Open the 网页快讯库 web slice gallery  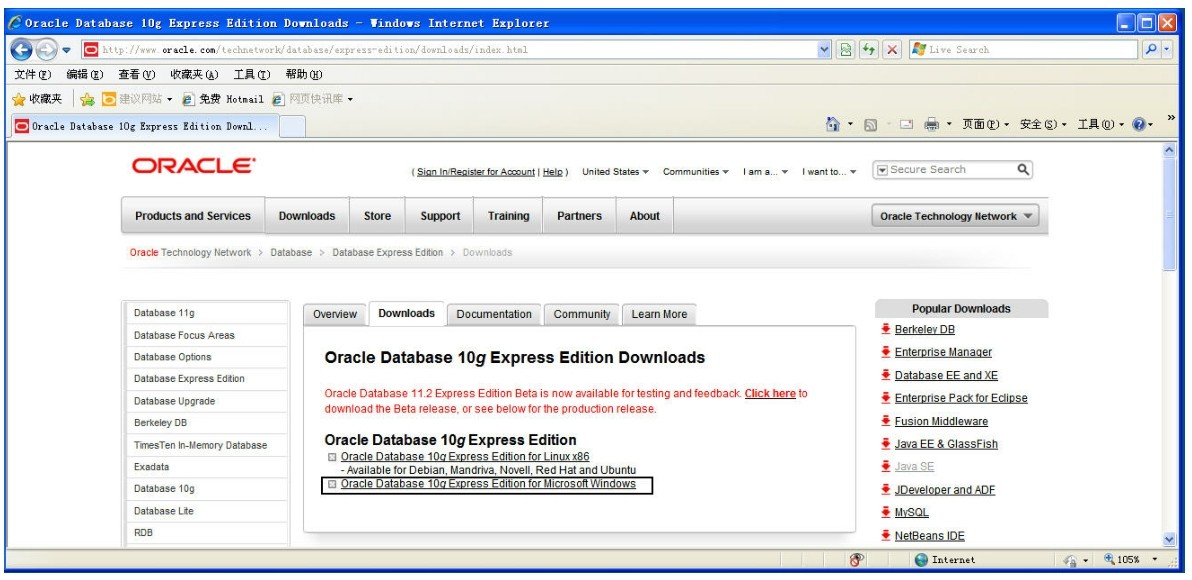[x=312, y=99]
